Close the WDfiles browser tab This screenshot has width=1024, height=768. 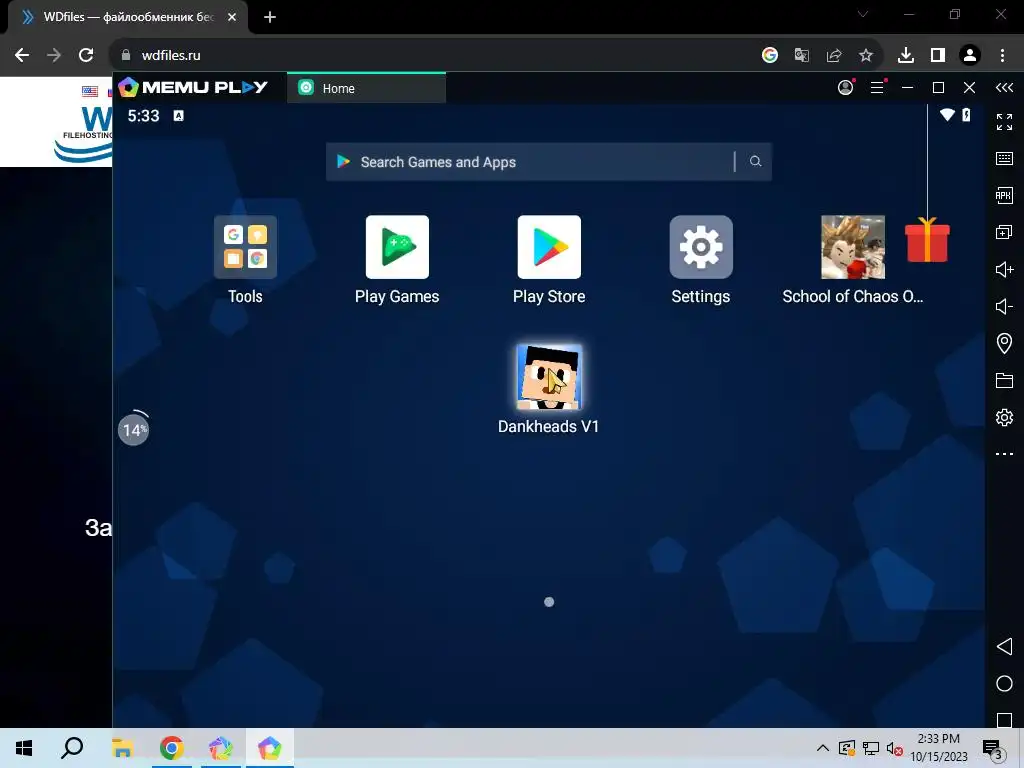[232, 17]
